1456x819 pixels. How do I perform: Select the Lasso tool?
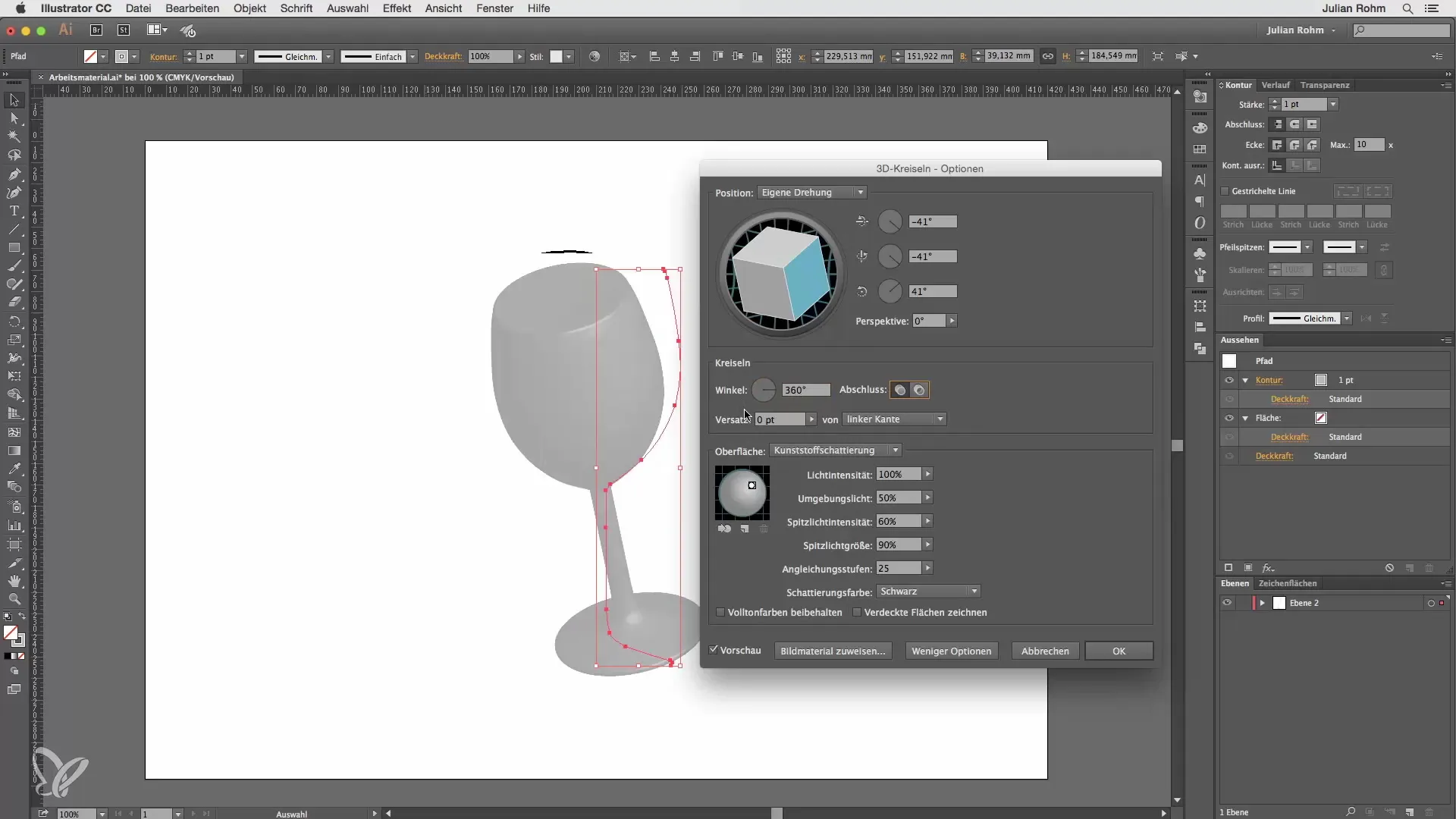pos(14,155)
